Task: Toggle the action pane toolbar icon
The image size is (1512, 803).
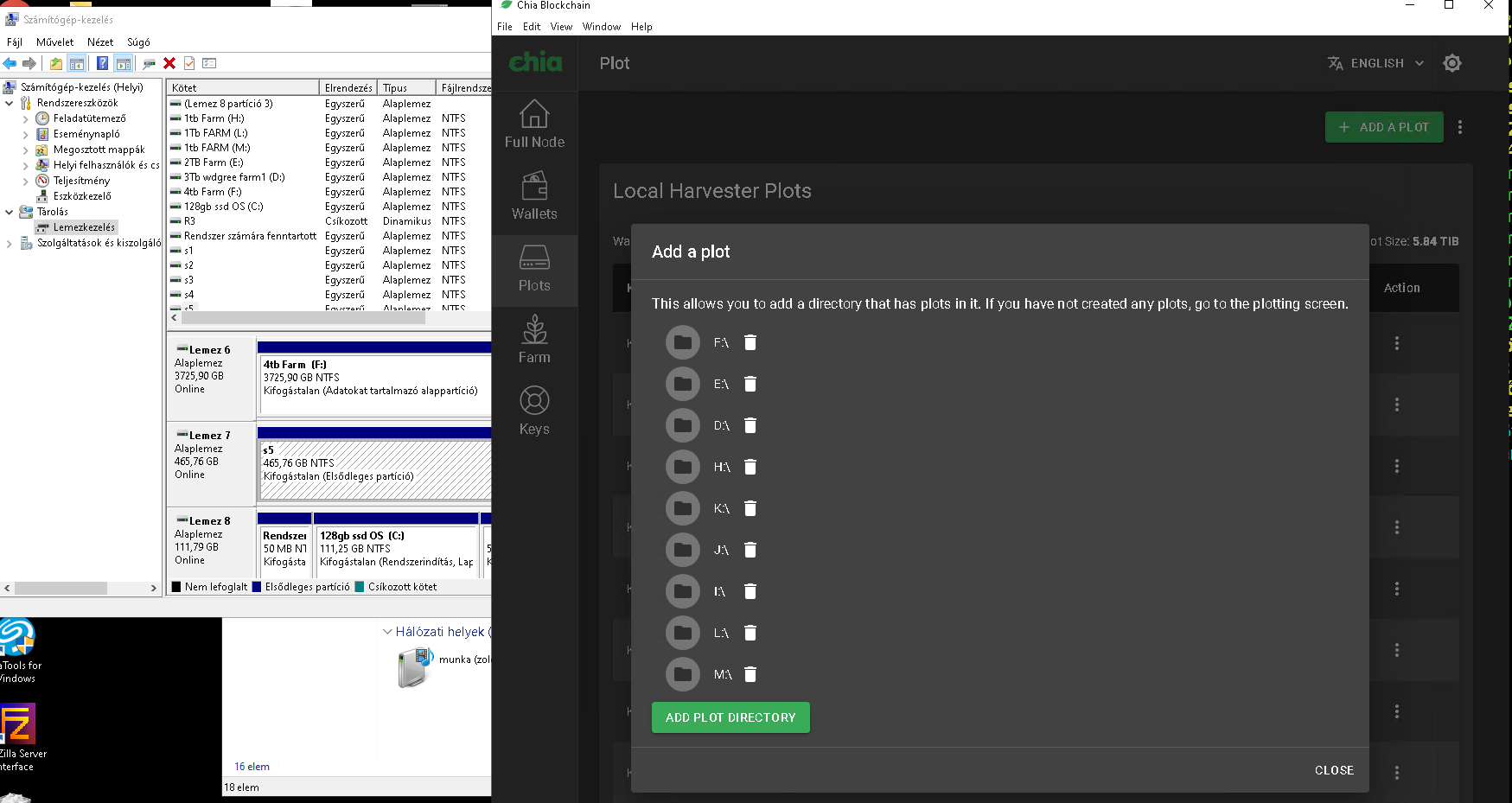Action: point(124,63)
